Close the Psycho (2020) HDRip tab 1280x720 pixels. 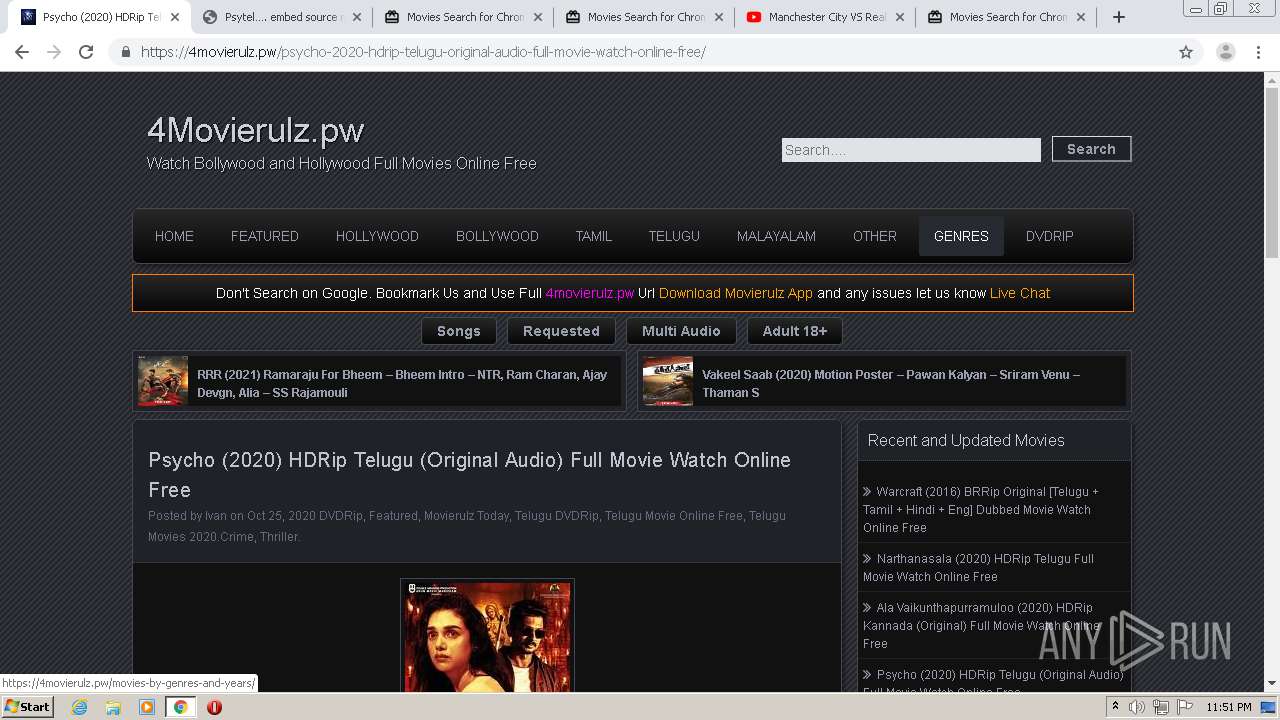click(175, 17)
